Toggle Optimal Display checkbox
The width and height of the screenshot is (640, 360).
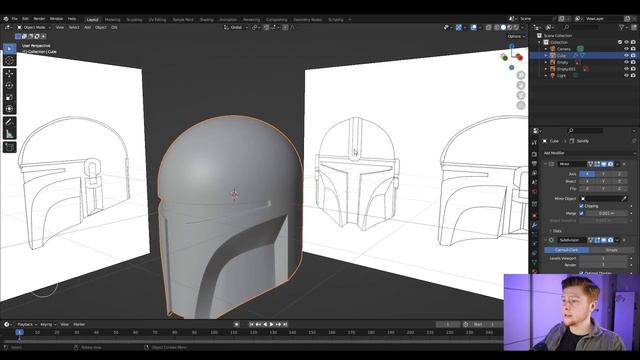pyautogui.click(x=581, y=273)
